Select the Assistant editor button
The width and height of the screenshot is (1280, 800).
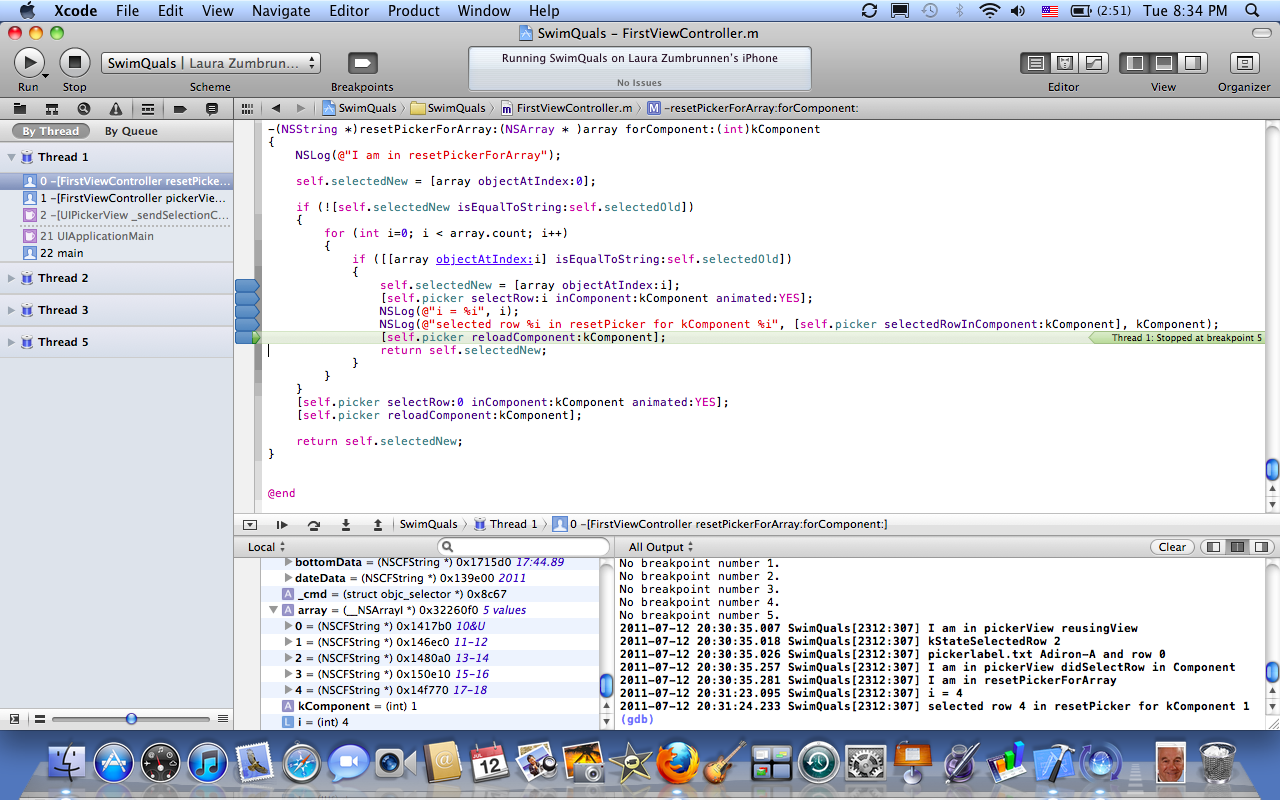point(1065,63)
